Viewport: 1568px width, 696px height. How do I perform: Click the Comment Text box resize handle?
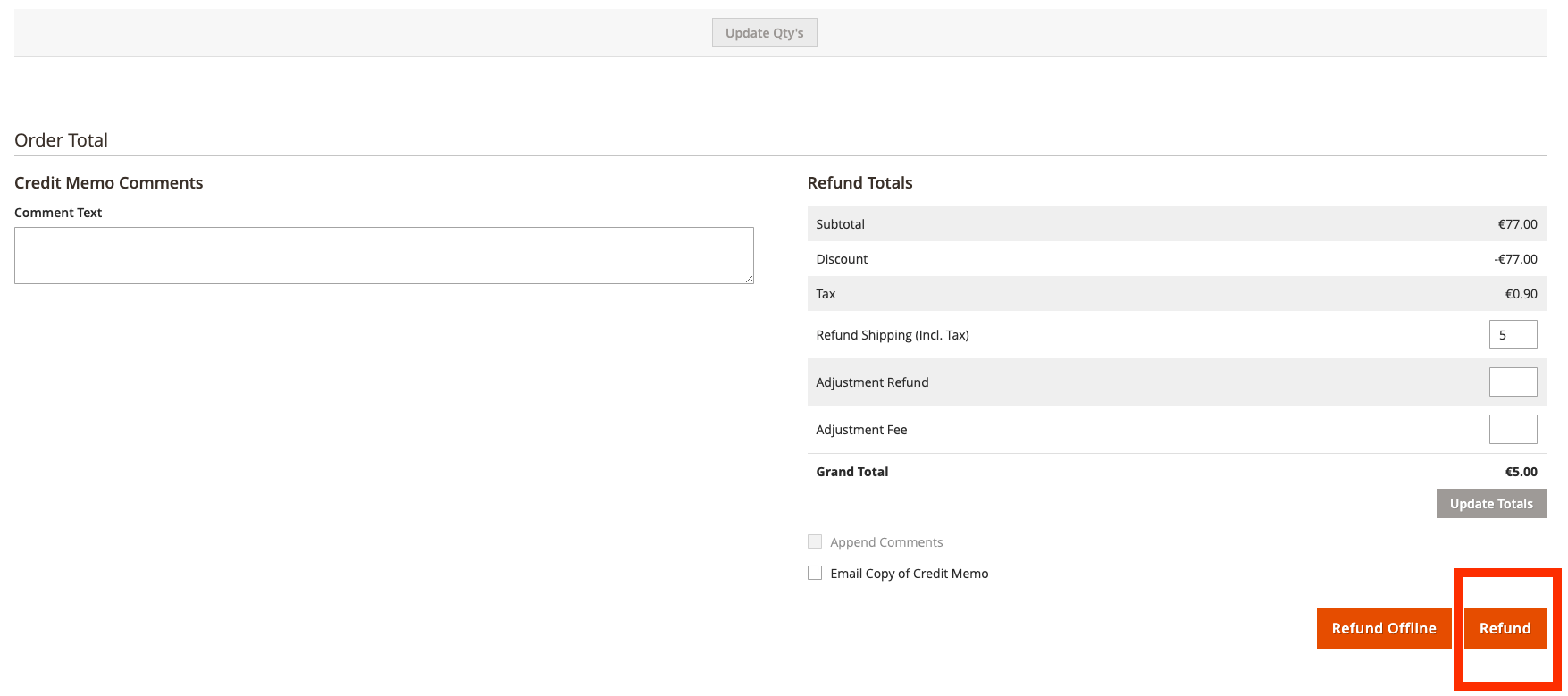[x=749, y=279]
